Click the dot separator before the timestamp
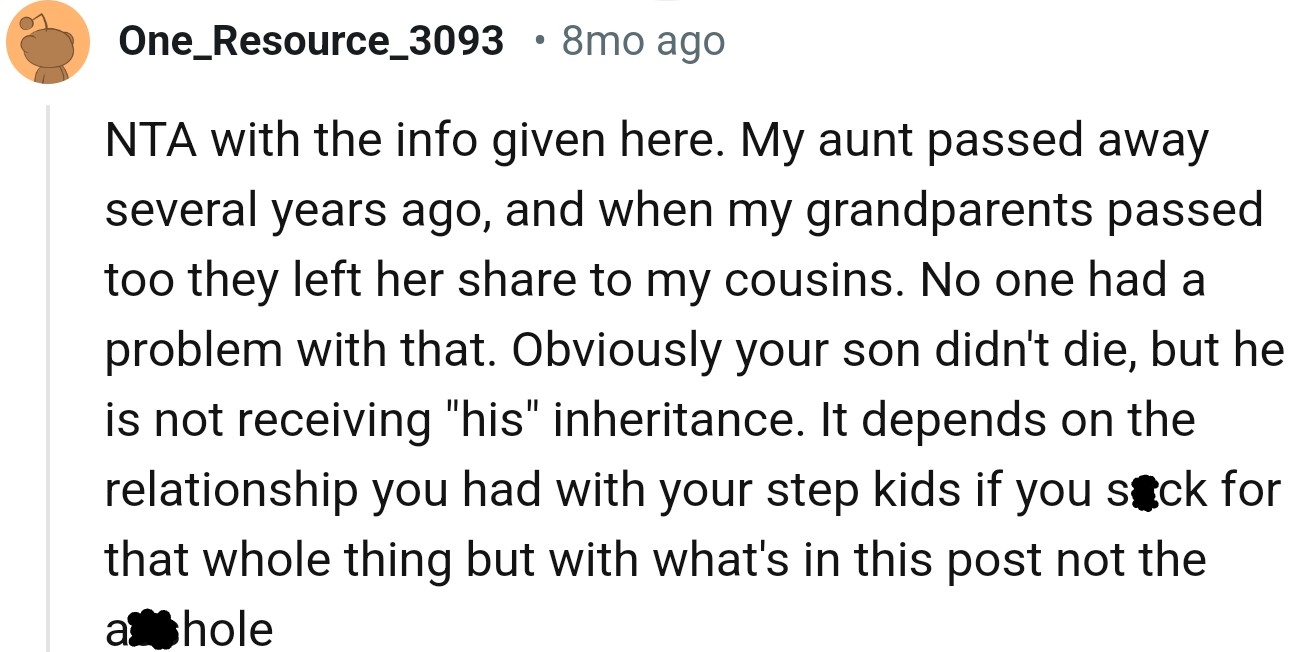1305x652 pixels. (540, 42)
